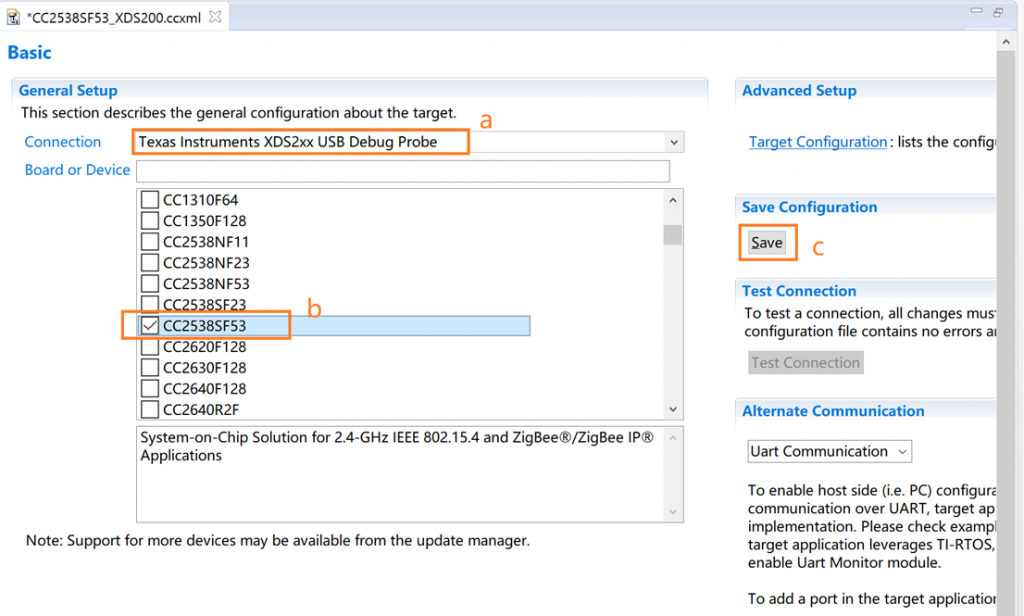1024x616 pixels.
Task: Click the ccxml file icon in the tab
Action: pos(13,17)
